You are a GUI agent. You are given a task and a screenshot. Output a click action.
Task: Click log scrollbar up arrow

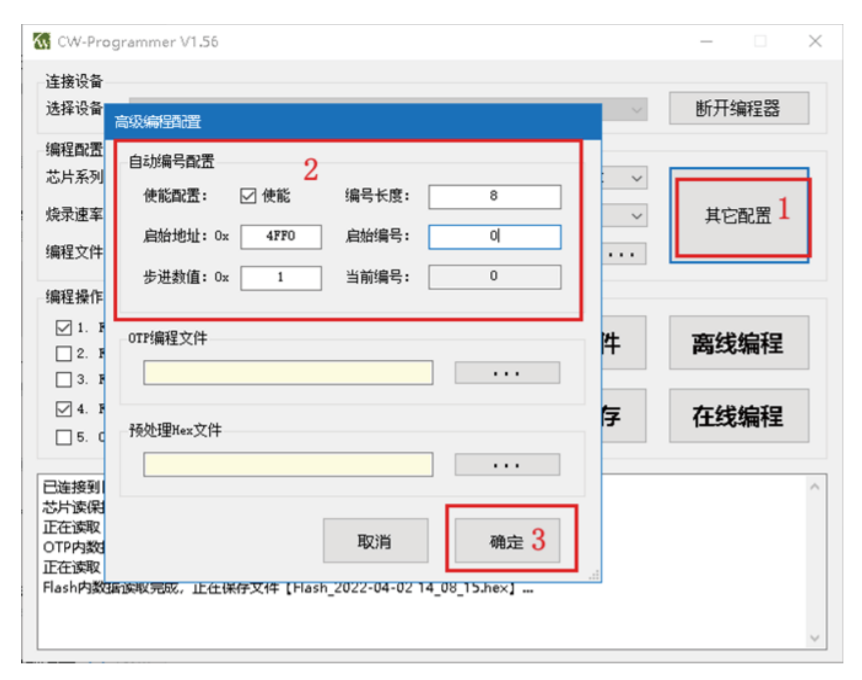pos(815,487)
